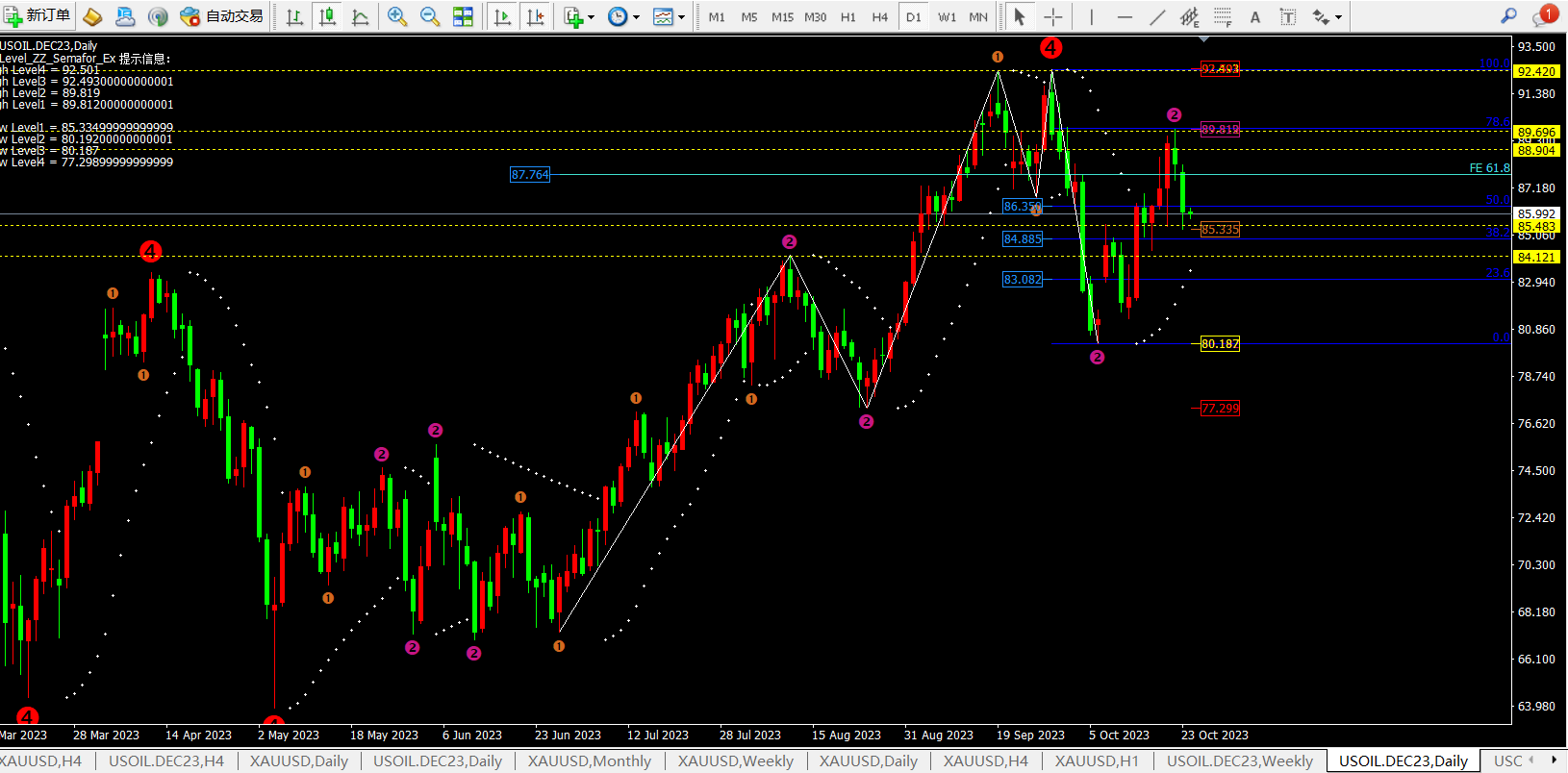This screenshot has width=1568, height=773.
Task: Select the M1 timeframe
Action: click(x=717, y=16)
